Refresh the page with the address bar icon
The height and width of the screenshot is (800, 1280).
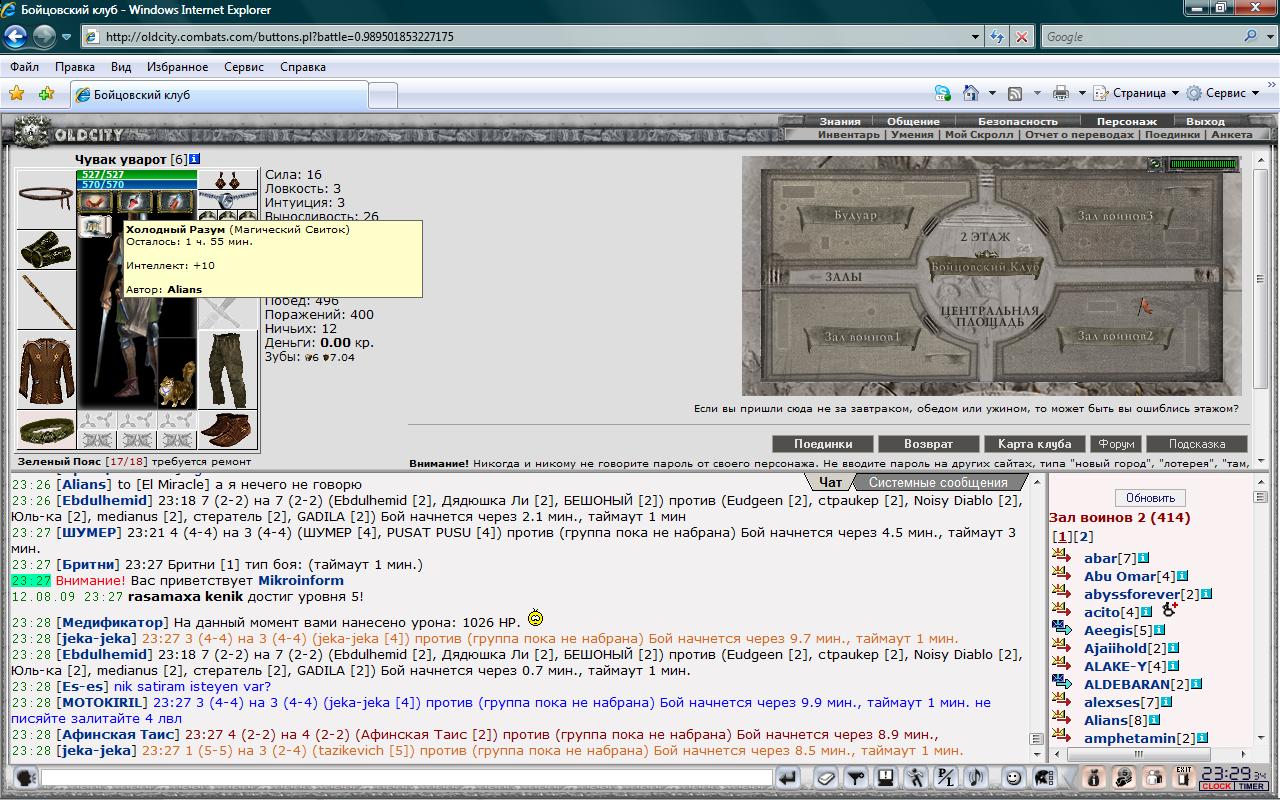pos(997,37)
